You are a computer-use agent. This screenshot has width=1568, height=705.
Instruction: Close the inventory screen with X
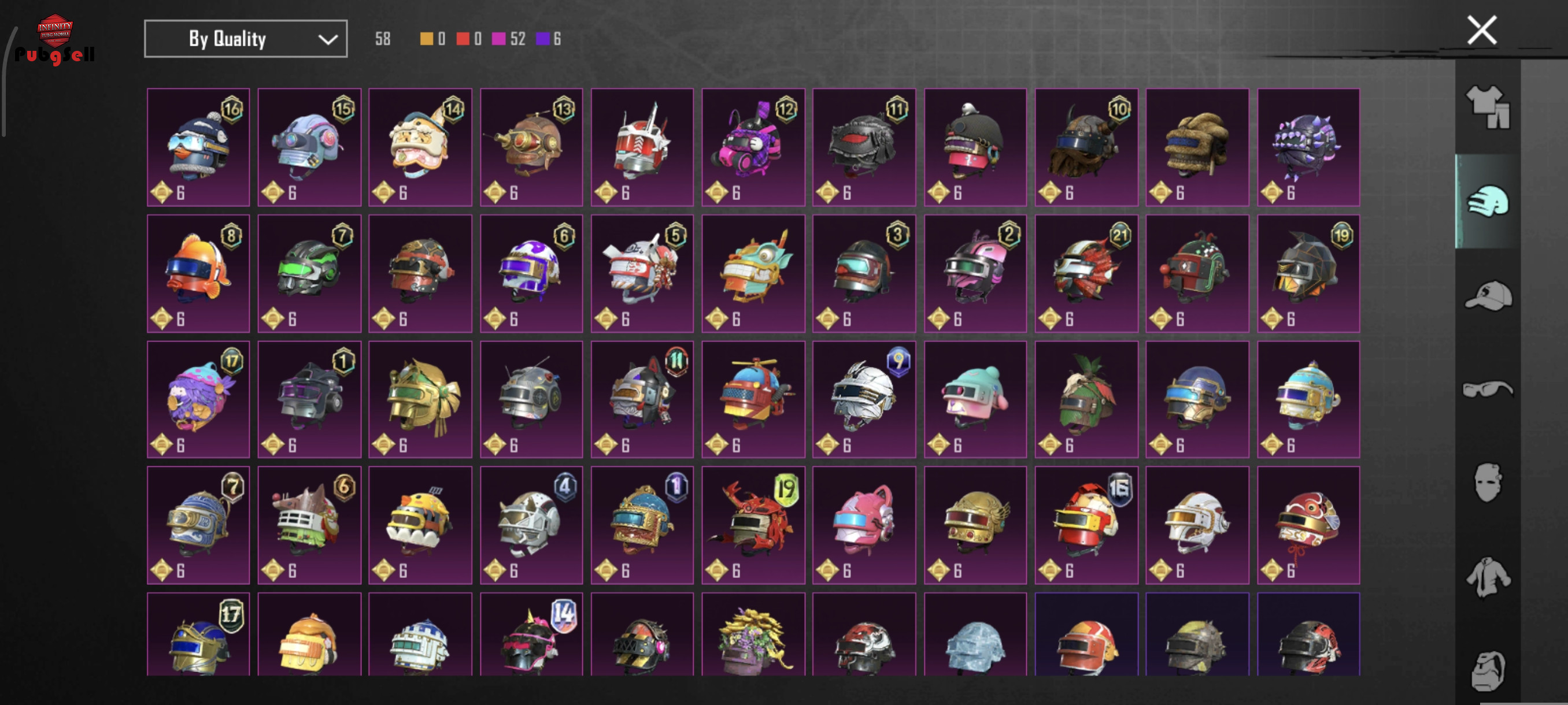[1482, 30]
